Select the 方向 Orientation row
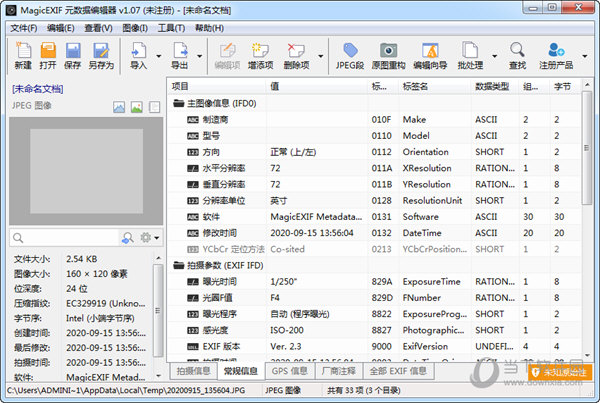Screen dimensions: 600x403 click(374, 152)
